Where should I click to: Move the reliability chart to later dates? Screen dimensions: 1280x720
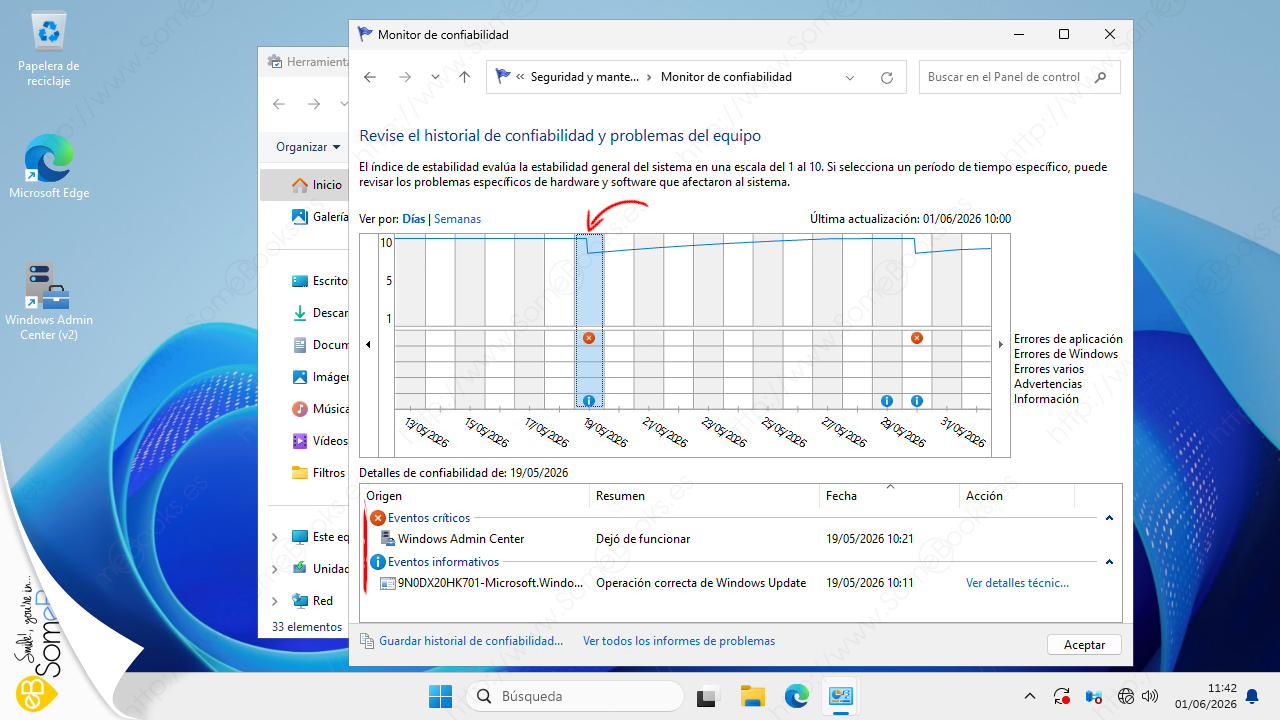coord(1001,345)
